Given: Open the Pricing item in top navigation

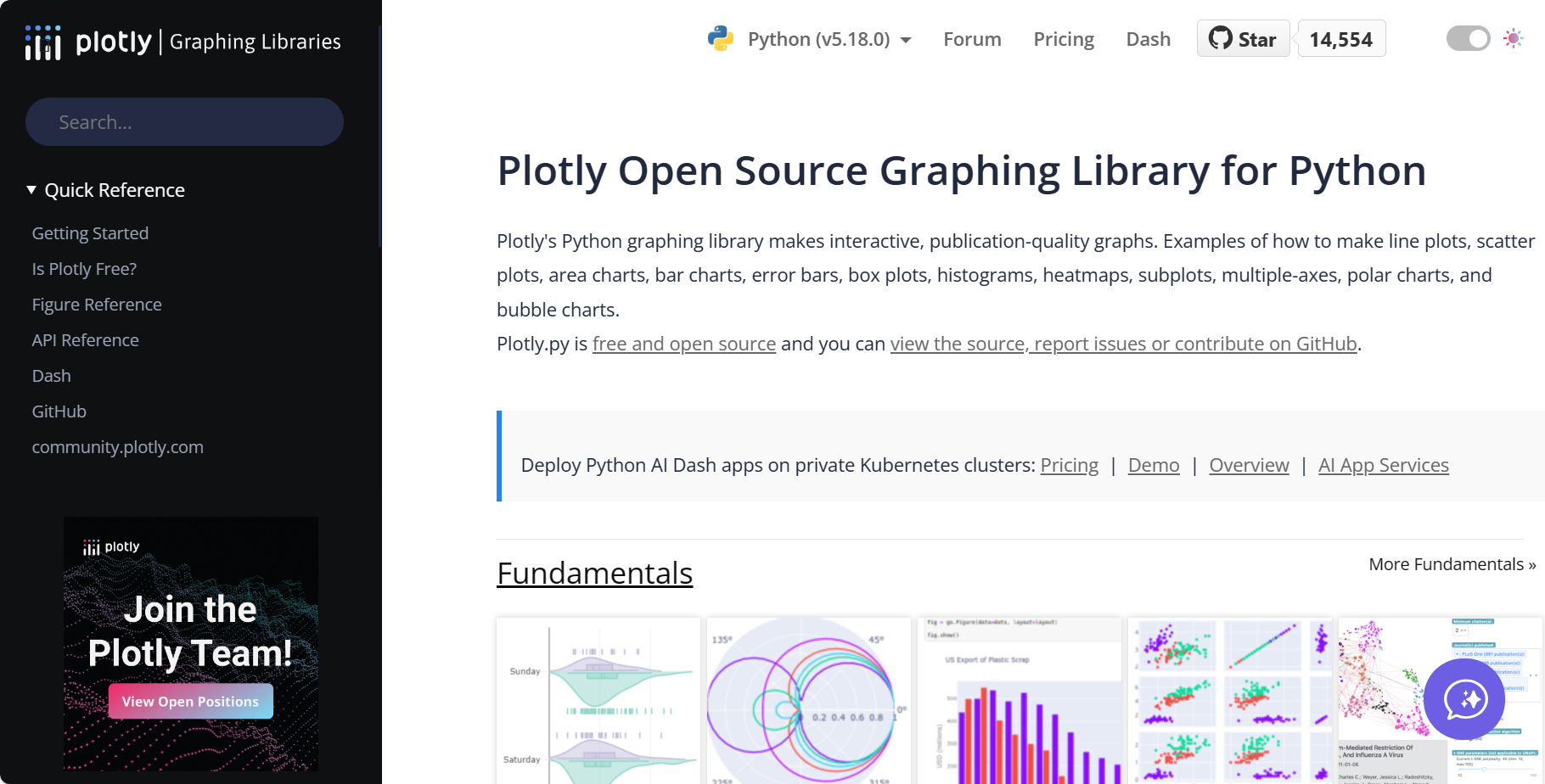Looking at the screenshot, I should tap(1064, 39).
